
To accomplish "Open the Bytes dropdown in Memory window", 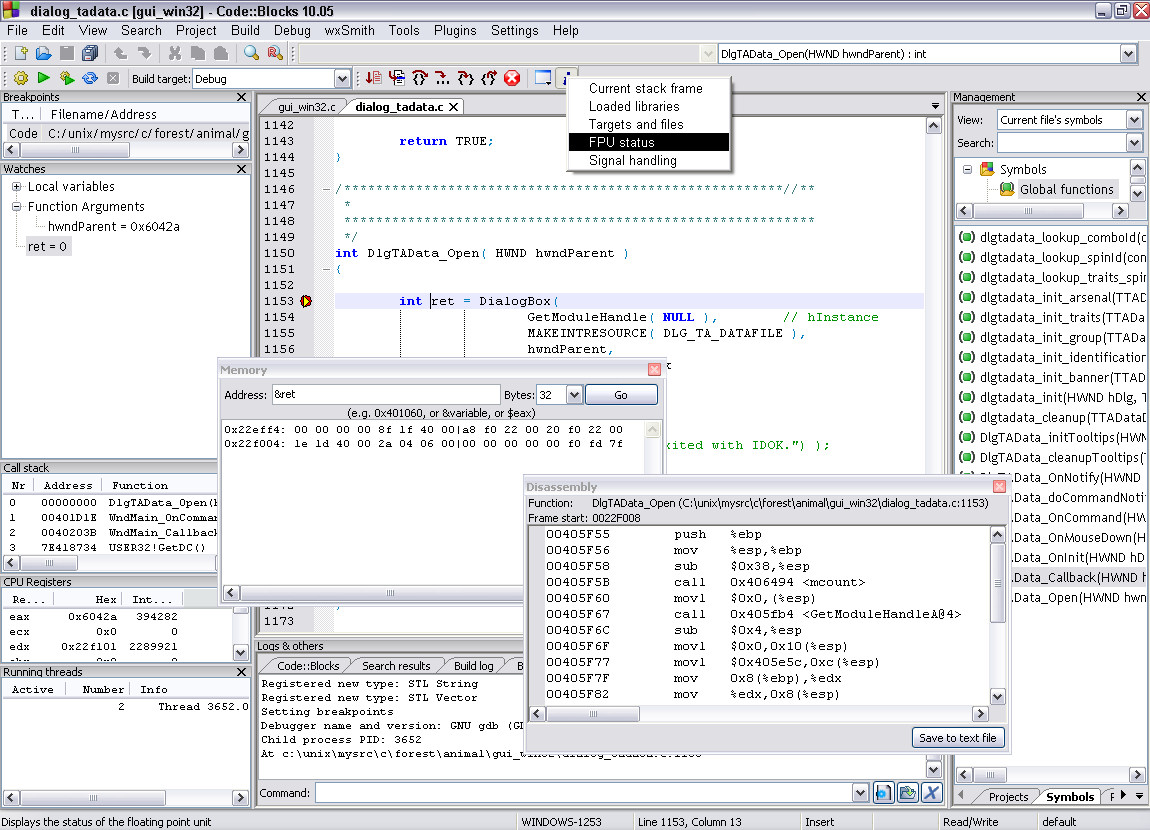I will tap(574, 394).
